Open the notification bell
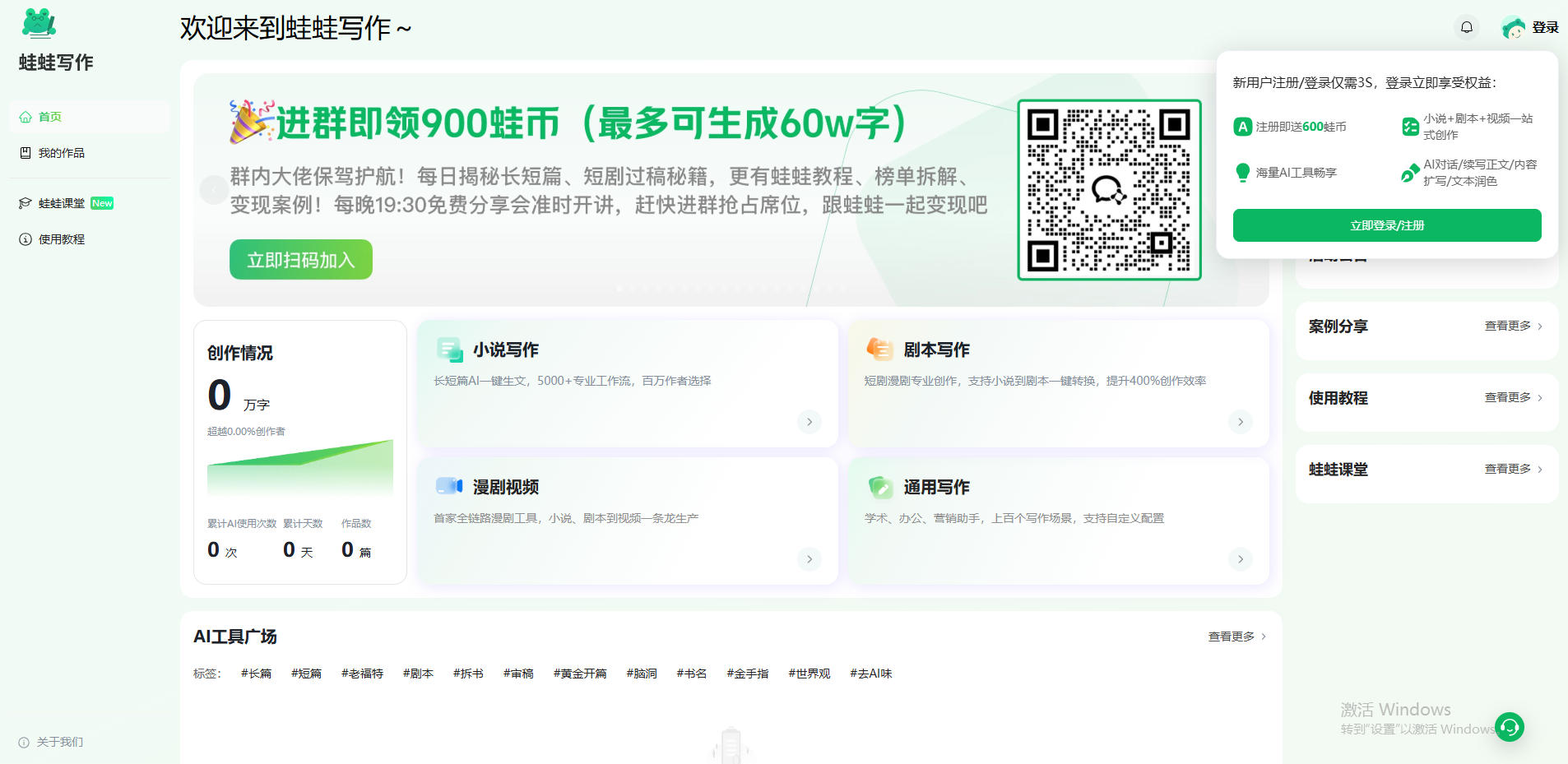The image size is (1568, 764). click(1466, 27)
